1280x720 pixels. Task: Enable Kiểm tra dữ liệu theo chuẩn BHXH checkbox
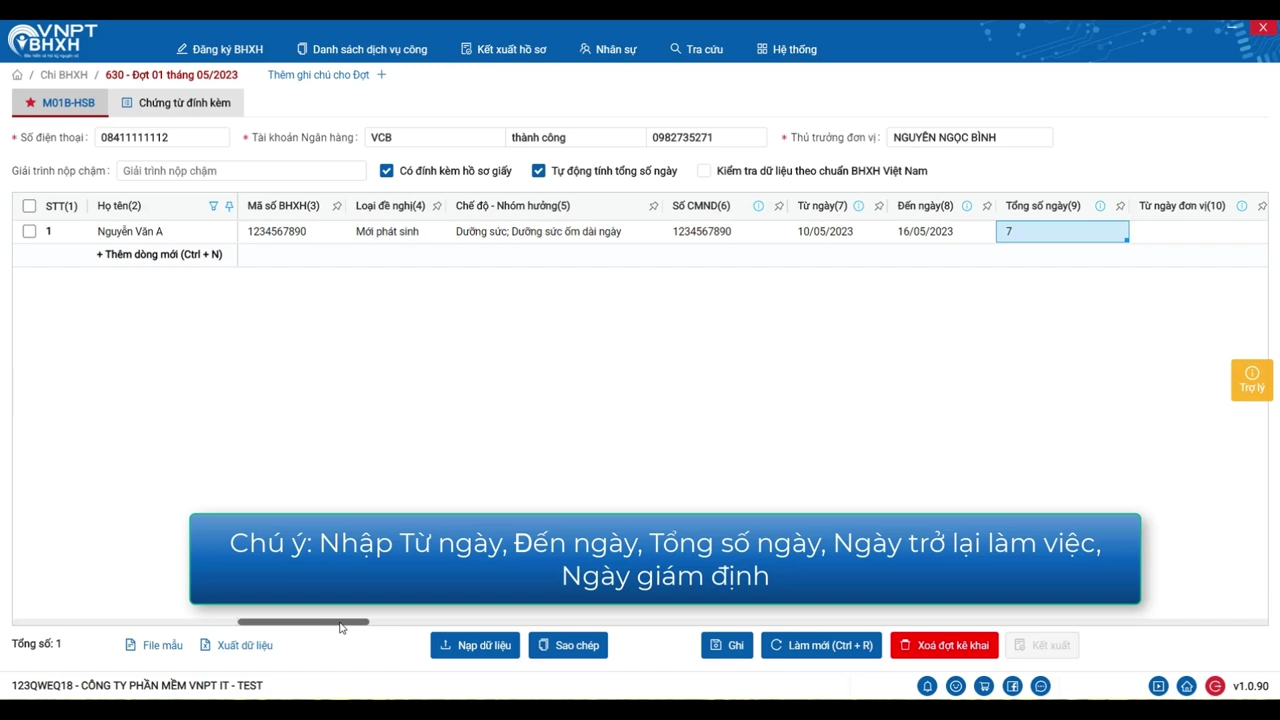point(704,171)
